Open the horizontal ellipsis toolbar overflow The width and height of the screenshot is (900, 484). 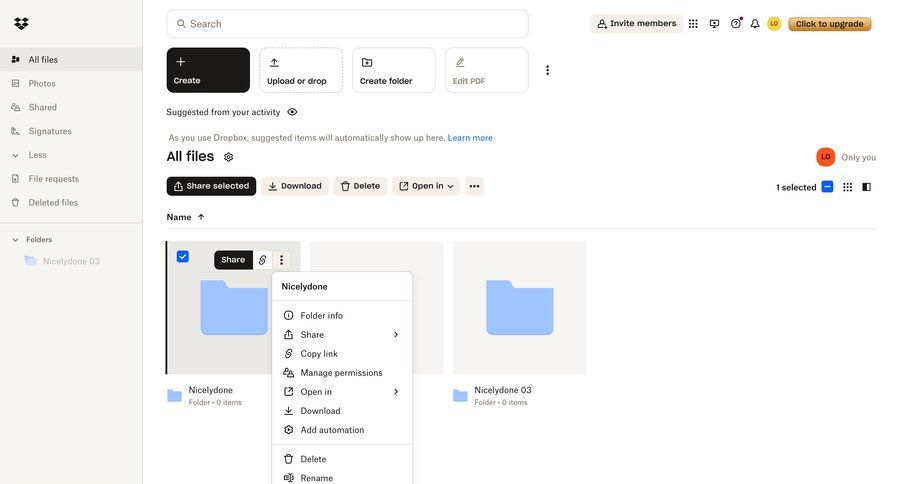(474, 186)
